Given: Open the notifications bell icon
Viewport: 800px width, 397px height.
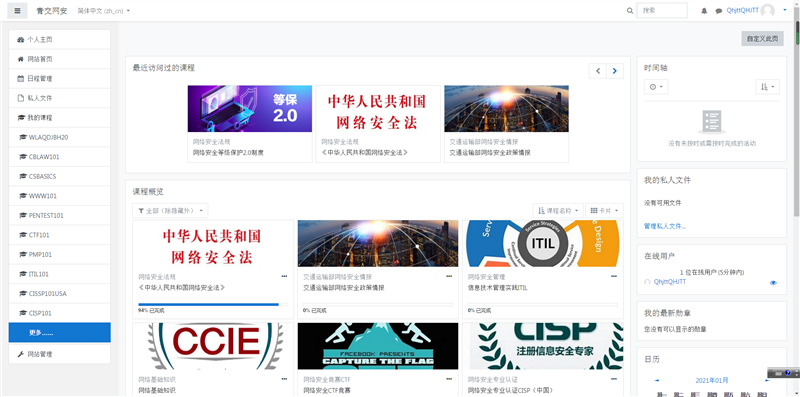Looking at the screenshot, I should coord(705,11).
